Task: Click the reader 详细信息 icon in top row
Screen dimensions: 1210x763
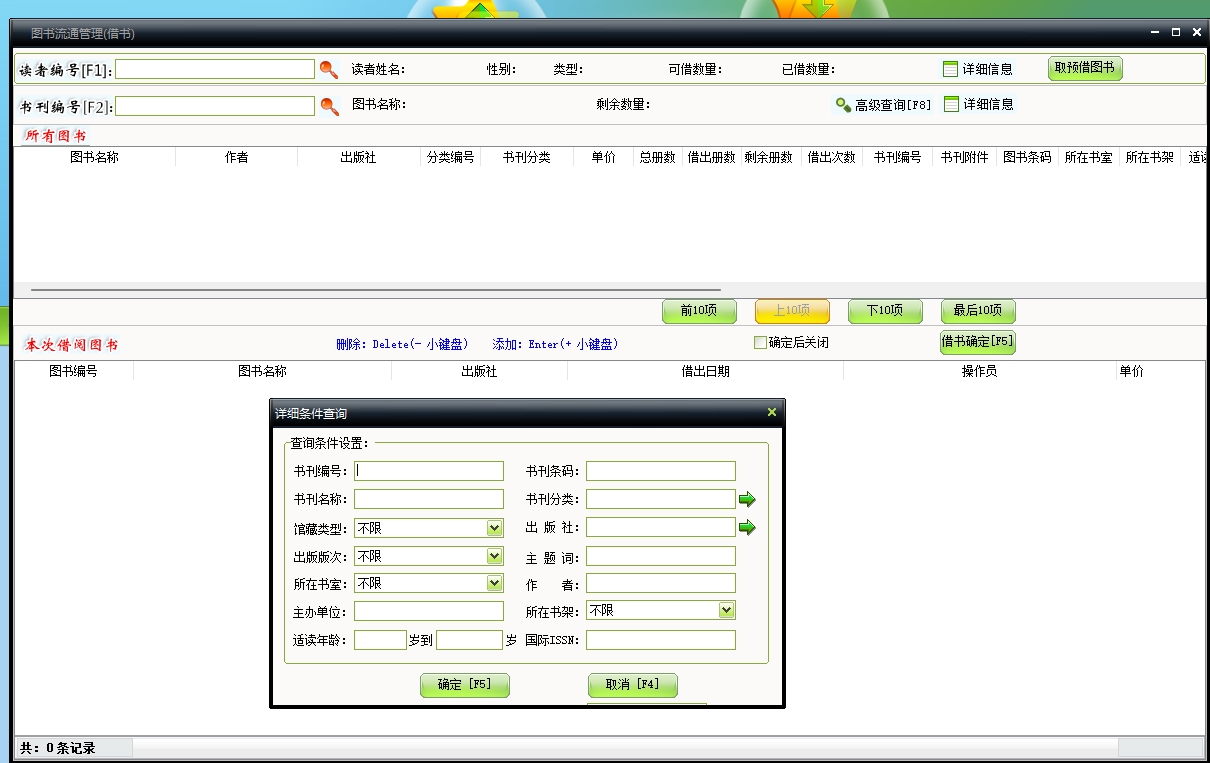Action: [x=951, y=69]
